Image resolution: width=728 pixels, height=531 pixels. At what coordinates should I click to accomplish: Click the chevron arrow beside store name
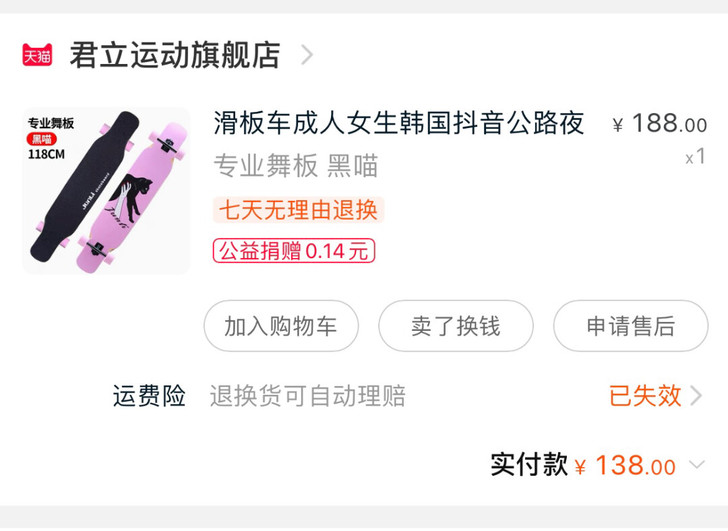point(307,55)
